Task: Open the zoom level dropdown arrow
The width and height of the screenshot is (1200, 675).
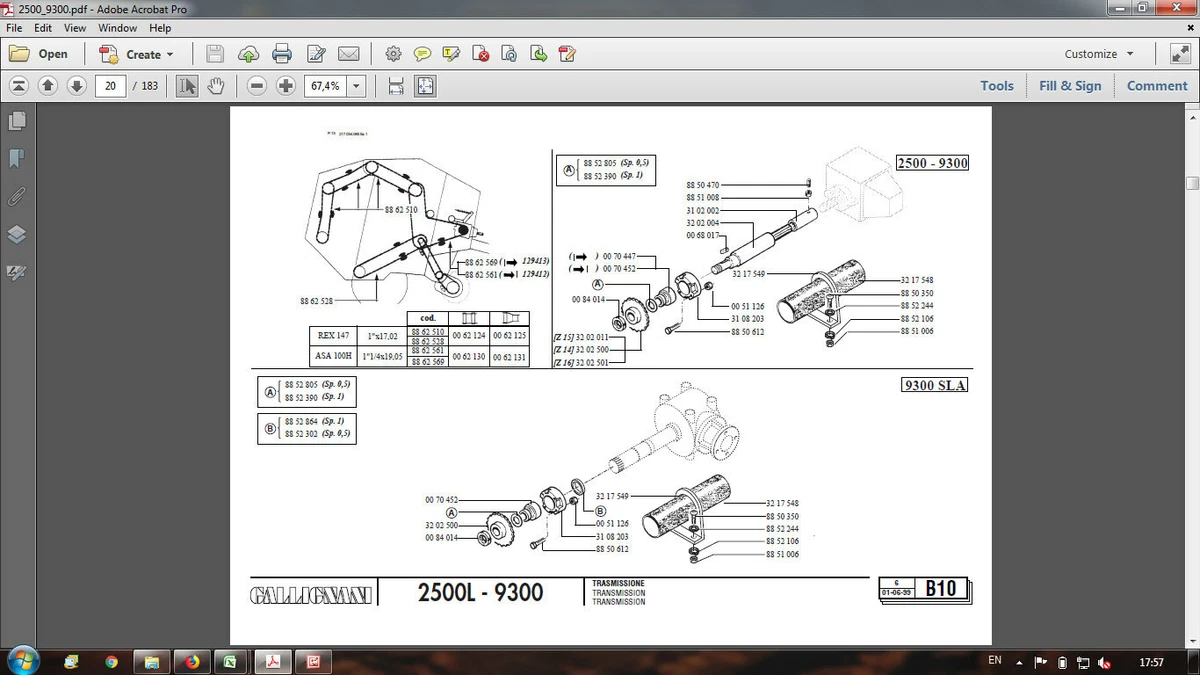Action: point(355,86)
